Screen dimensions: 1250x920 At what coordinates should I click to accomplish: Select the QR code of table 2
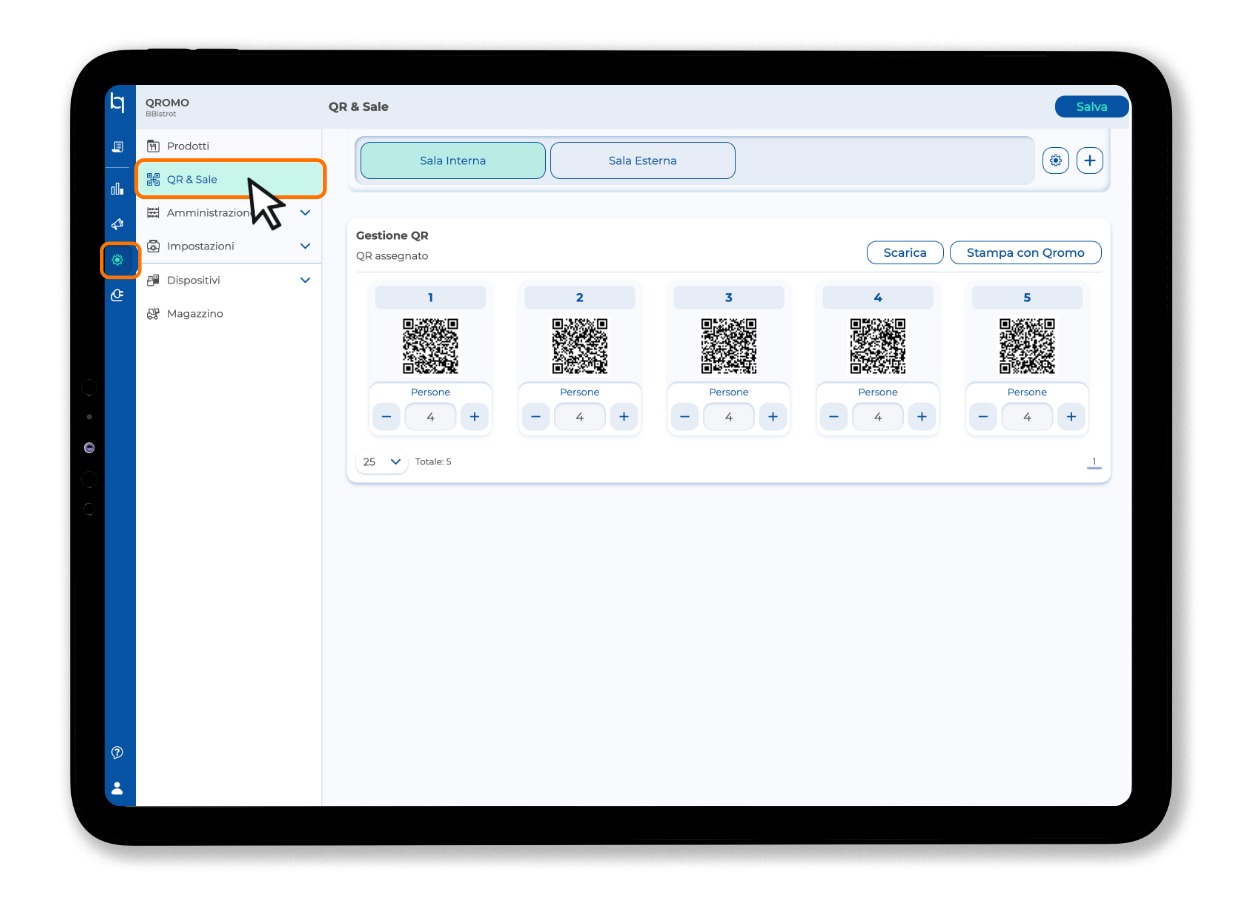coord(580,346)
